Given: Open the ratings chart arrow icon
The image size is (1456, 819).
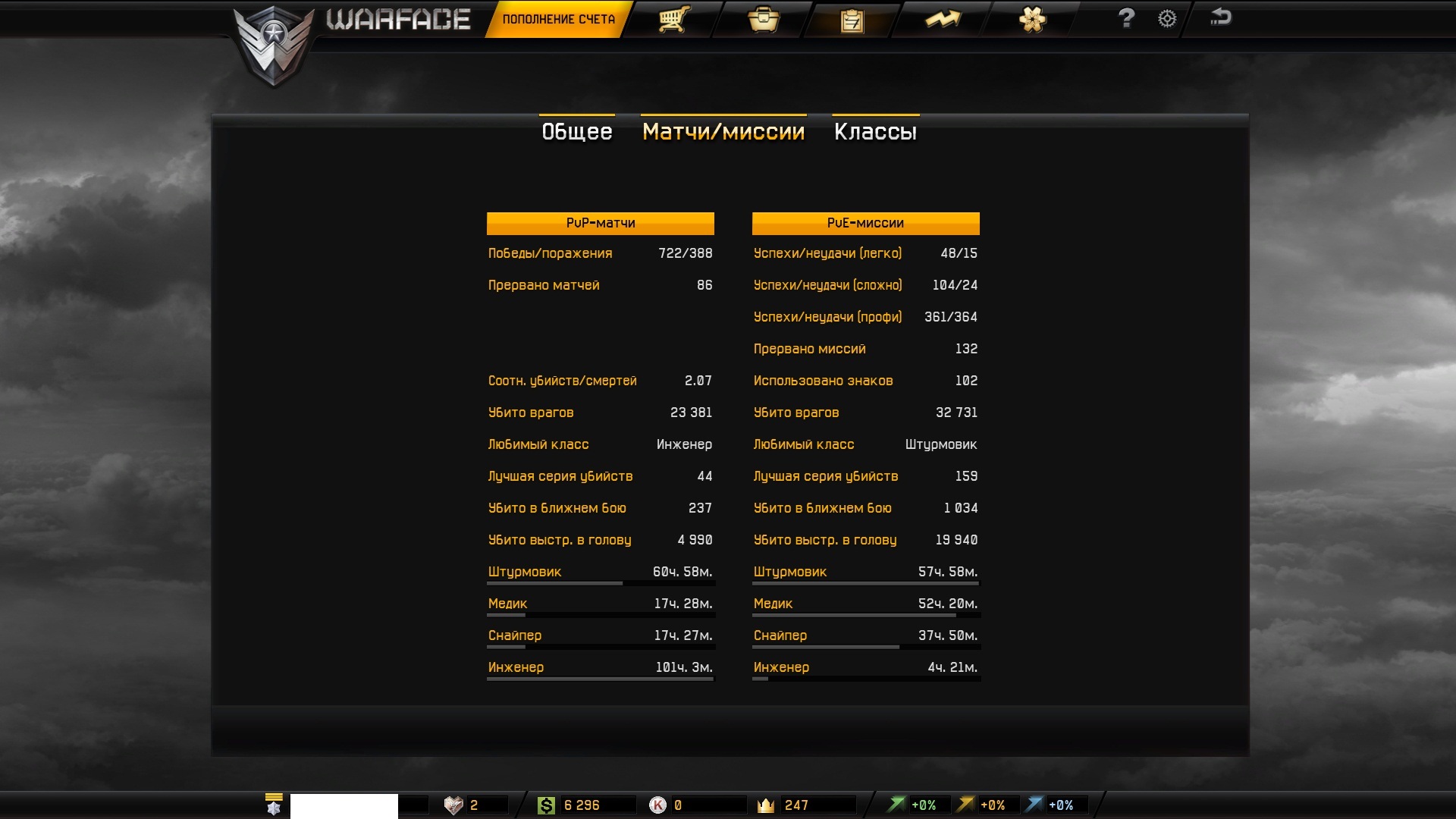Looking at the screenshot, I should point(943,19).
